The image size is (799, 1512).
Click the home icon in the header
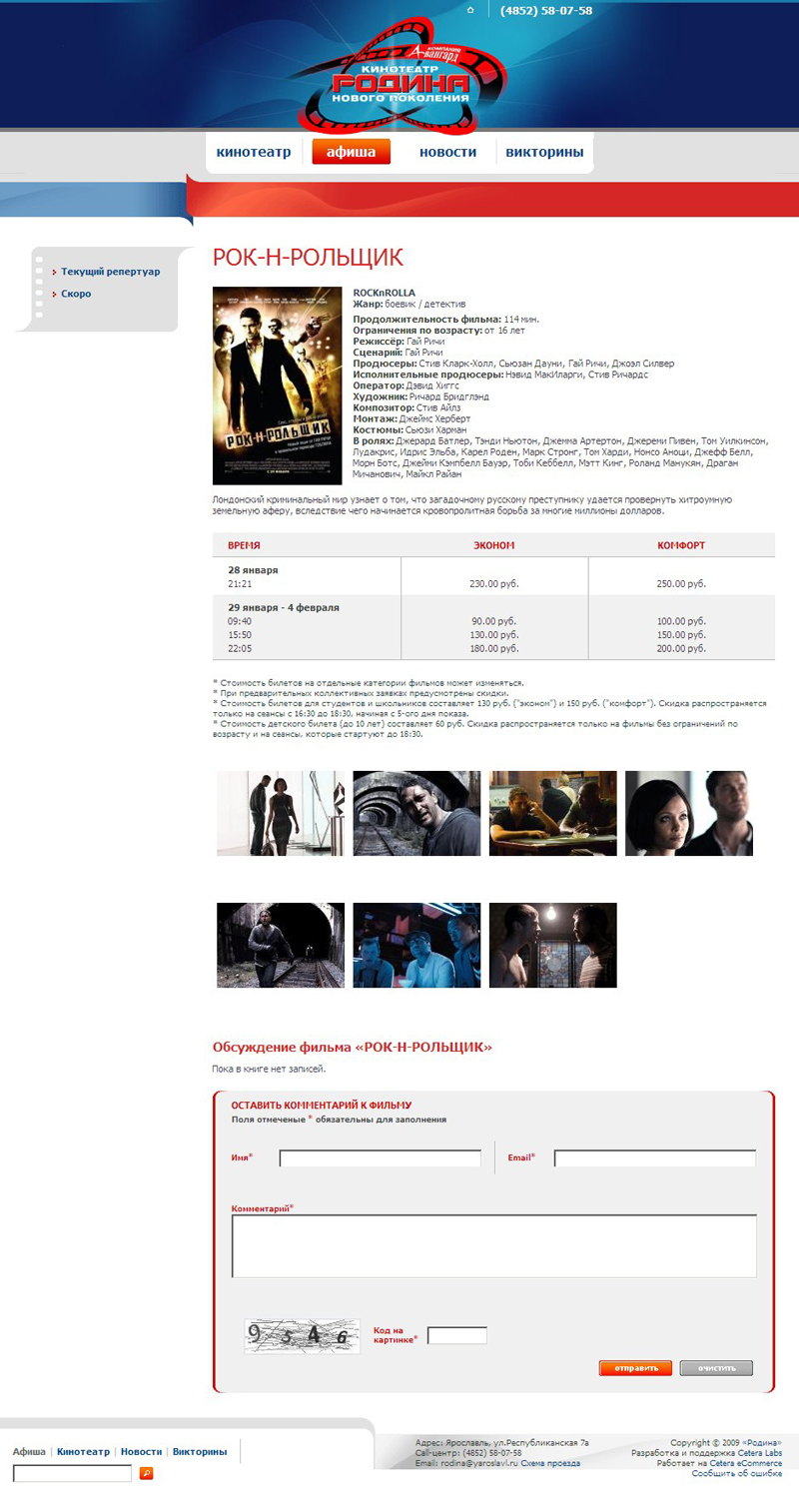[470, 10]
